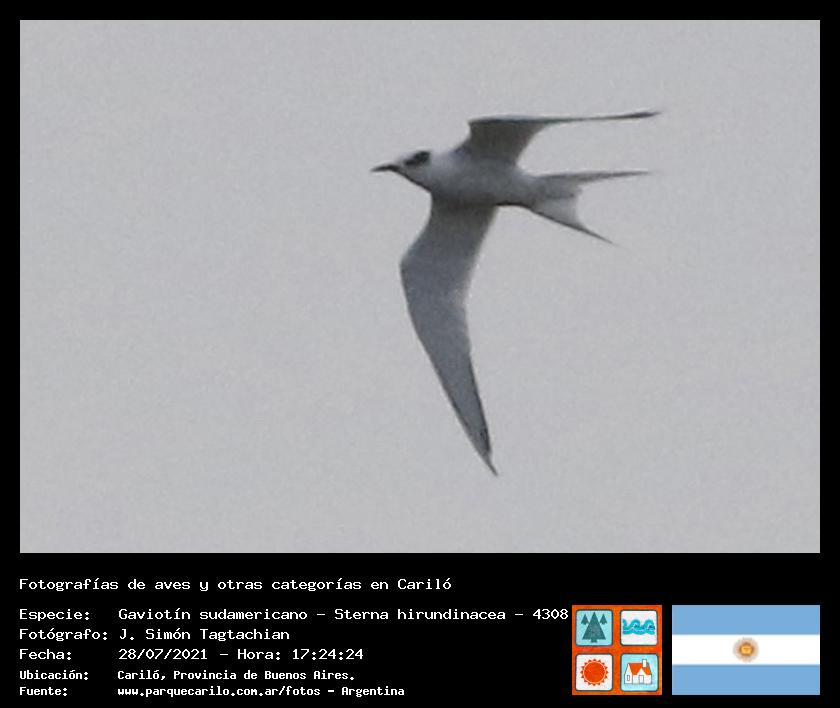Click the ocean waves icon
This screenshot has height=708, width=840.
639,627
